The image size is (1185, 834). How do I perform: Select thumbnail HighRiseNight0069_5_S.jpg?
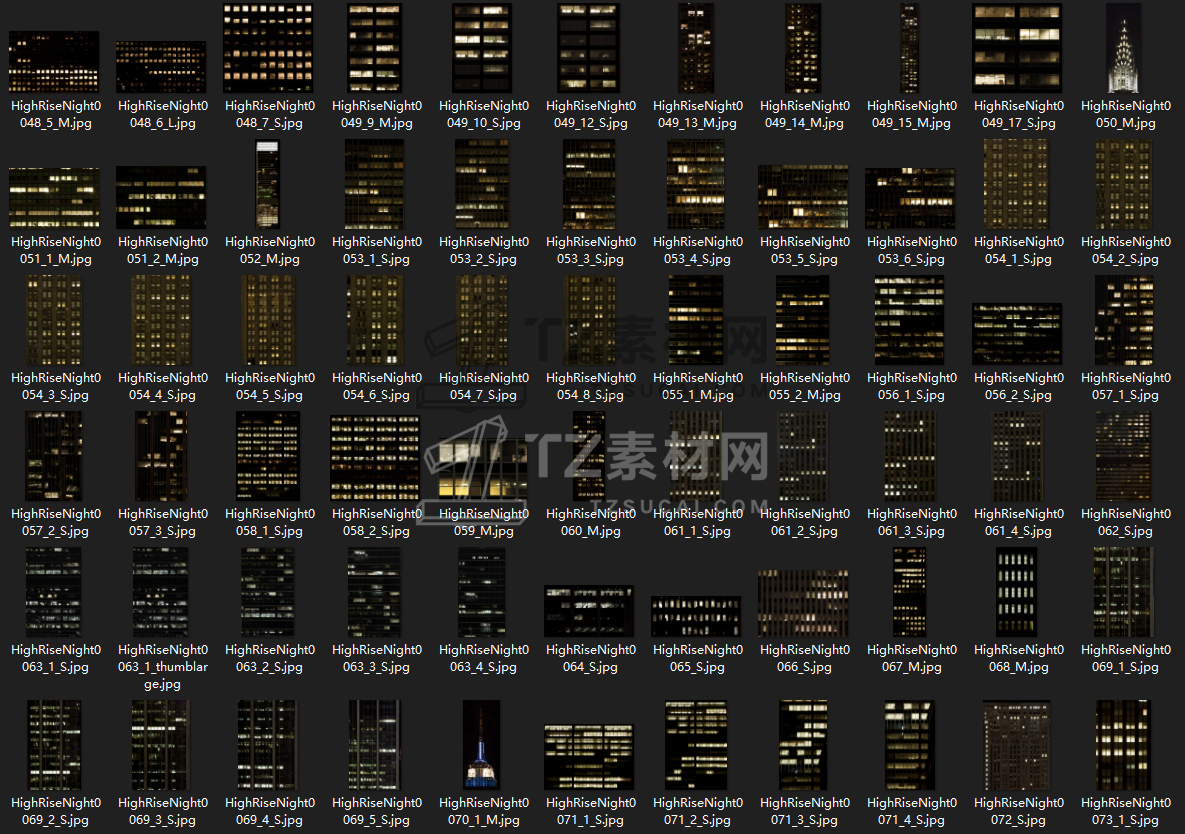375,744
